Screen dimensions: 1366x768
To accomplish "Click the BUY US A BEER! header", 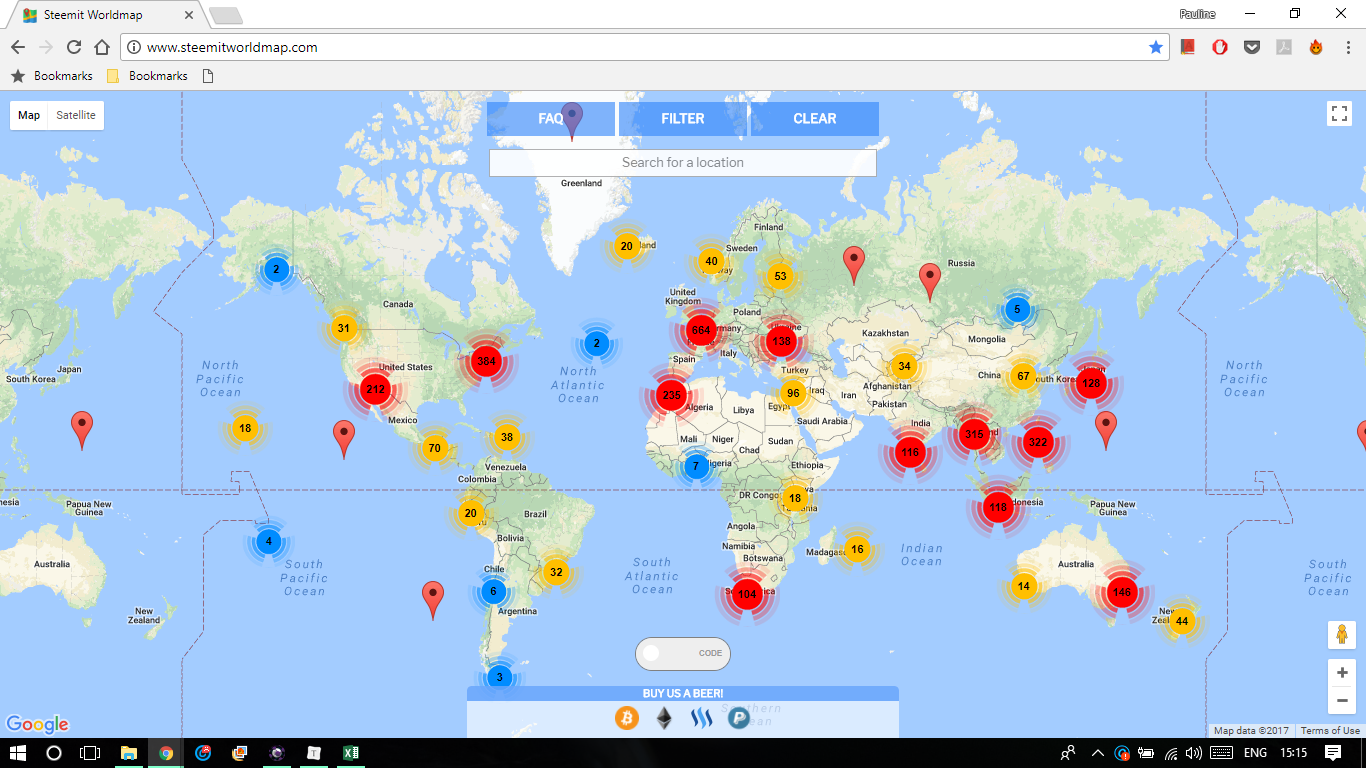I will 683,693.
